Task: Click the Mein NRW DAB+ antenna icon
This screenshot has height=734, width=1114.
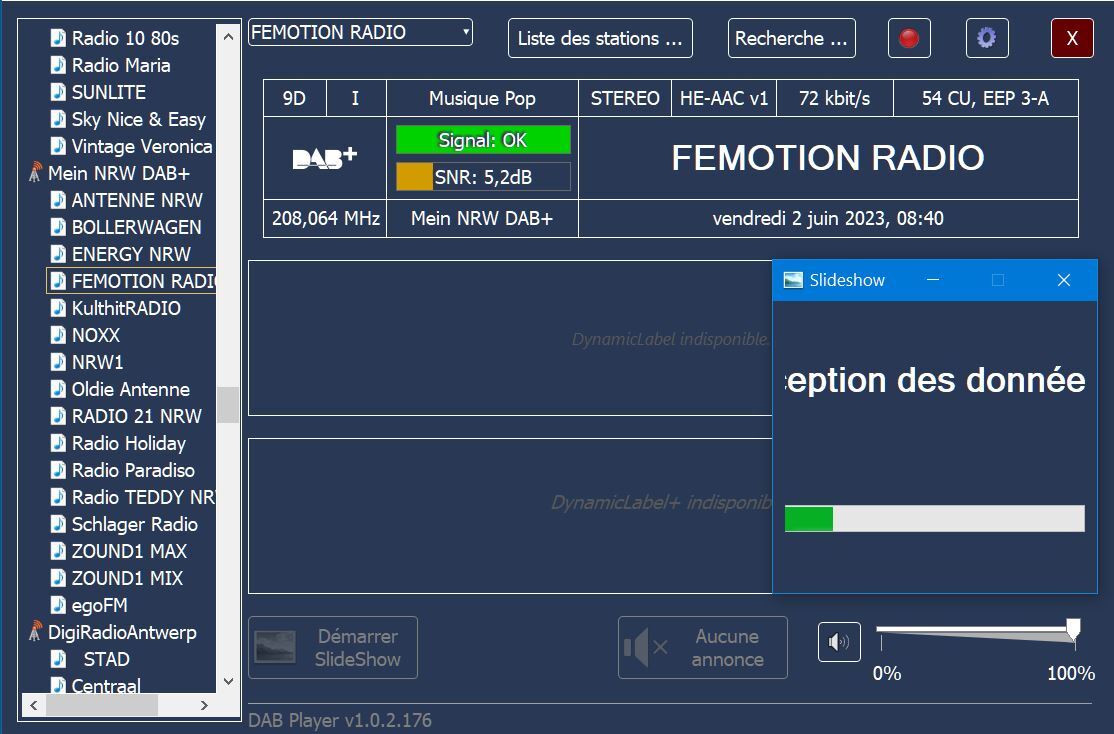Action: click(x=35, y=173)
